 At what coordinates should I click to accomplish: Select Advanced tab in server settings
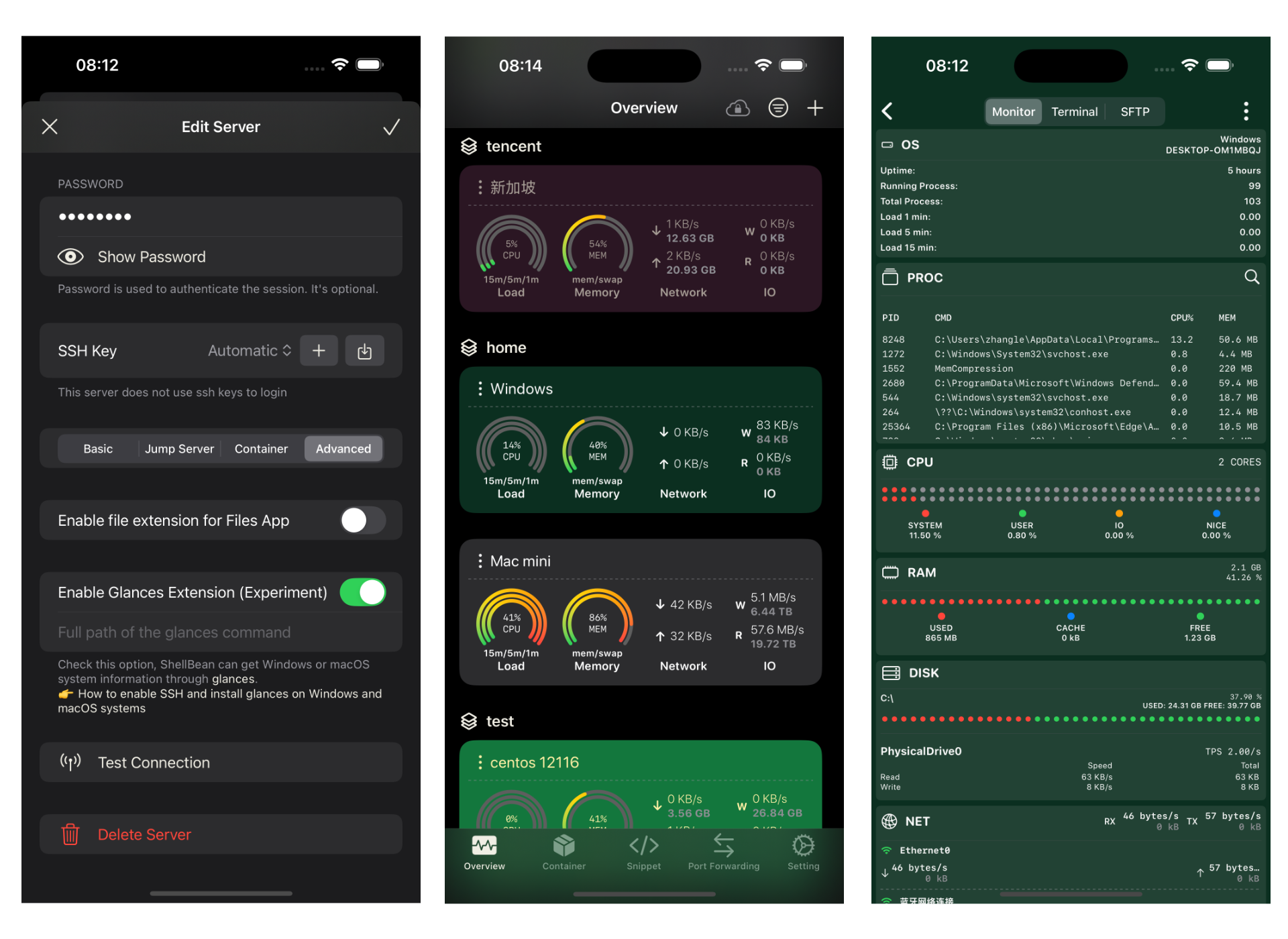[x=344, y=449]
